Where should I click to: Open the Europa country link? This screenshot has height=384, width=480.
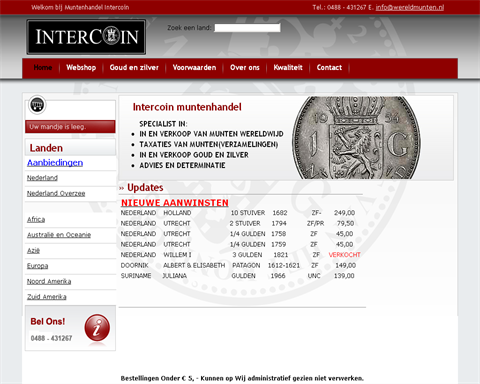38,266
